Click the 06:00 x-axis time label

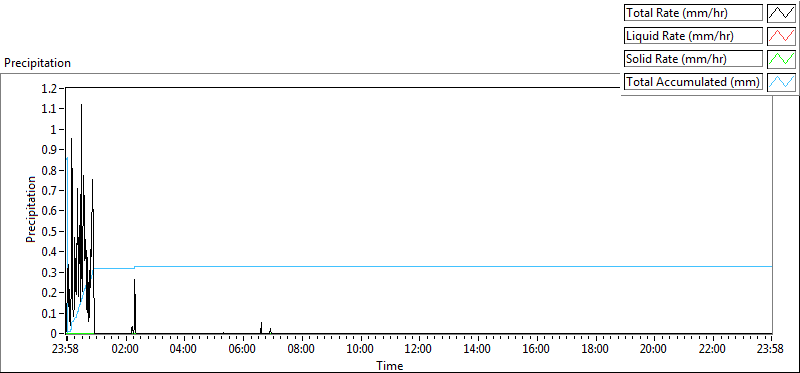[x=243, y=350]
